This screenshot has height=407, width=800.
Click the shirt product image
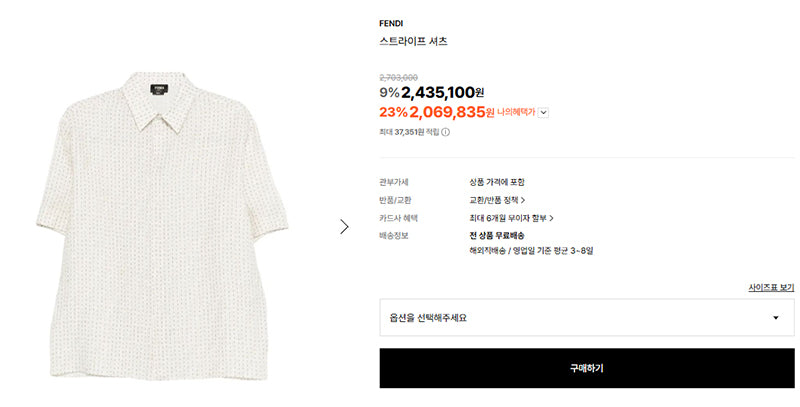[162, 226]
